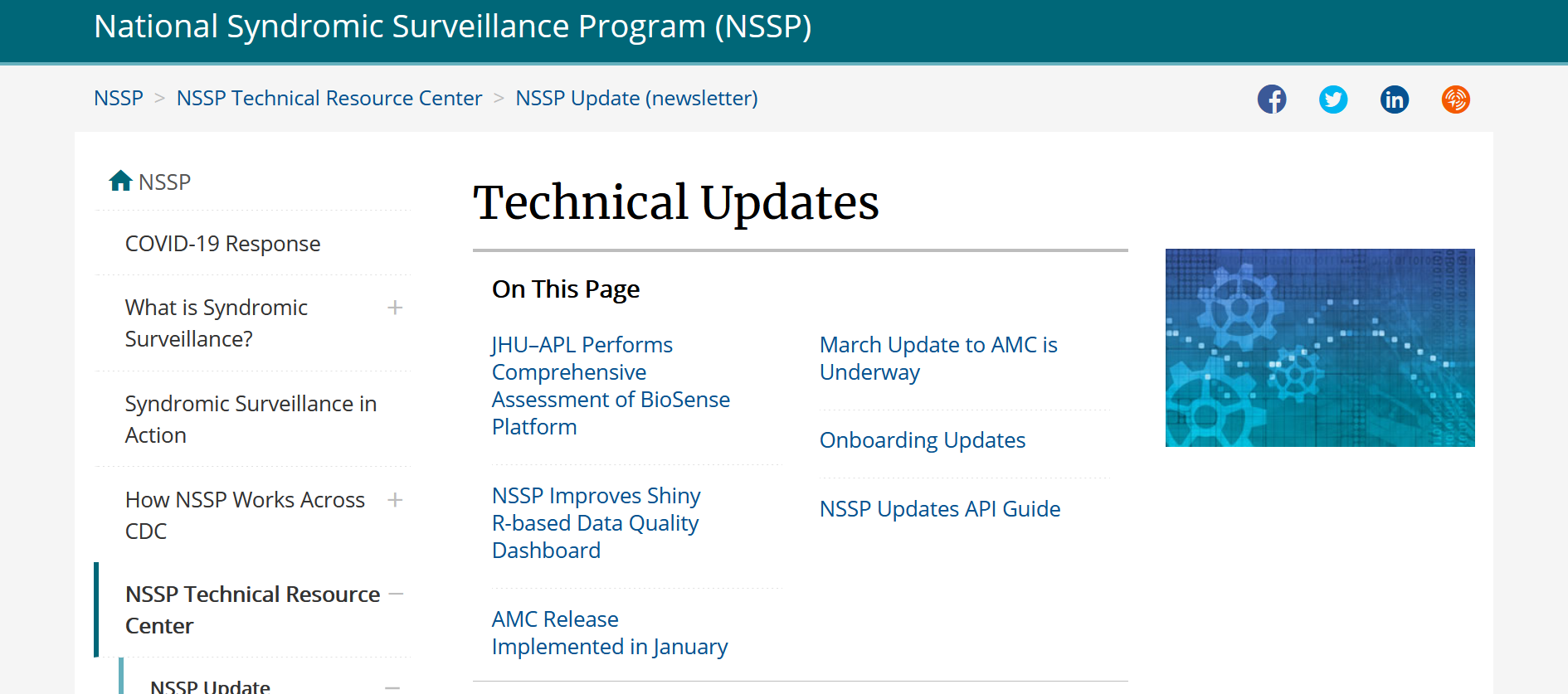
Task: Open COVID-19 Response sidebar item
Action: (222, 244)
